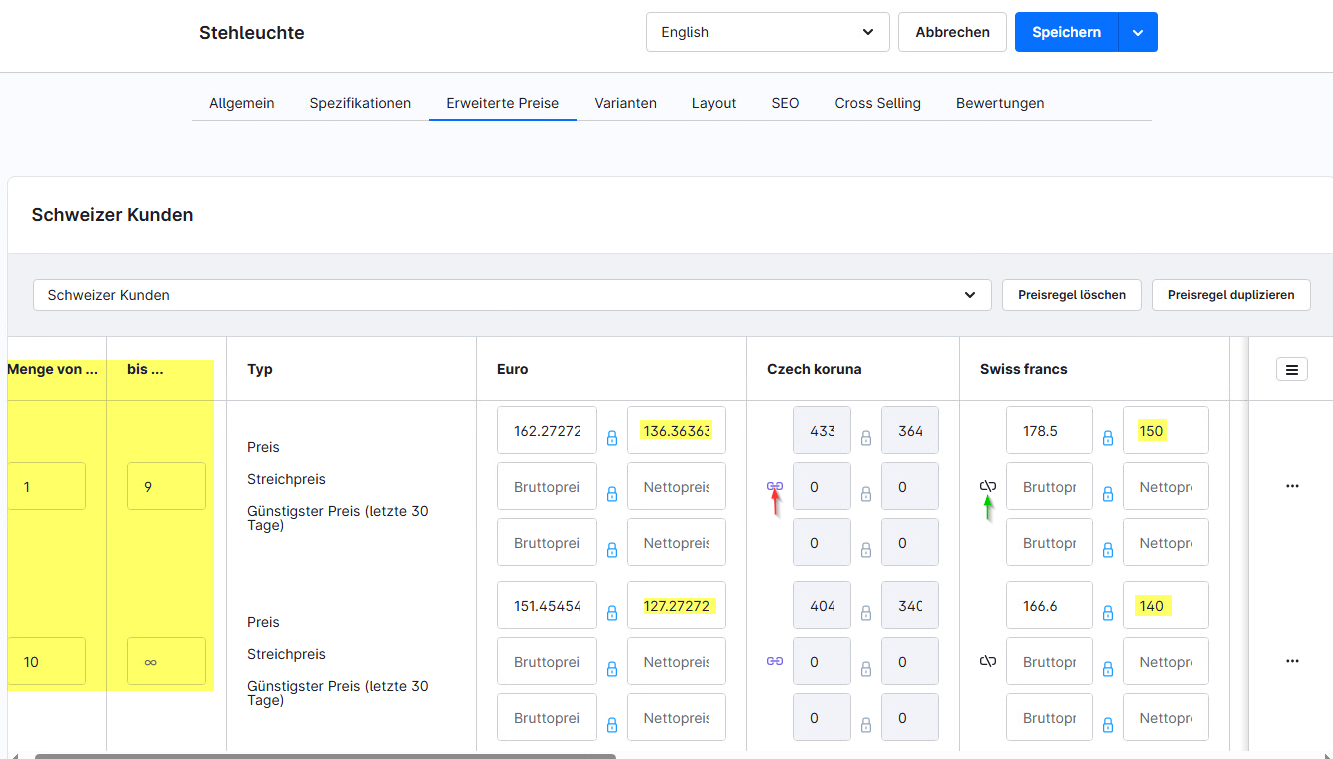Viewport: 1333px width, 759px height.
Task: Click Swiss francs lock icon next to 166.6
Action: 1108,613
